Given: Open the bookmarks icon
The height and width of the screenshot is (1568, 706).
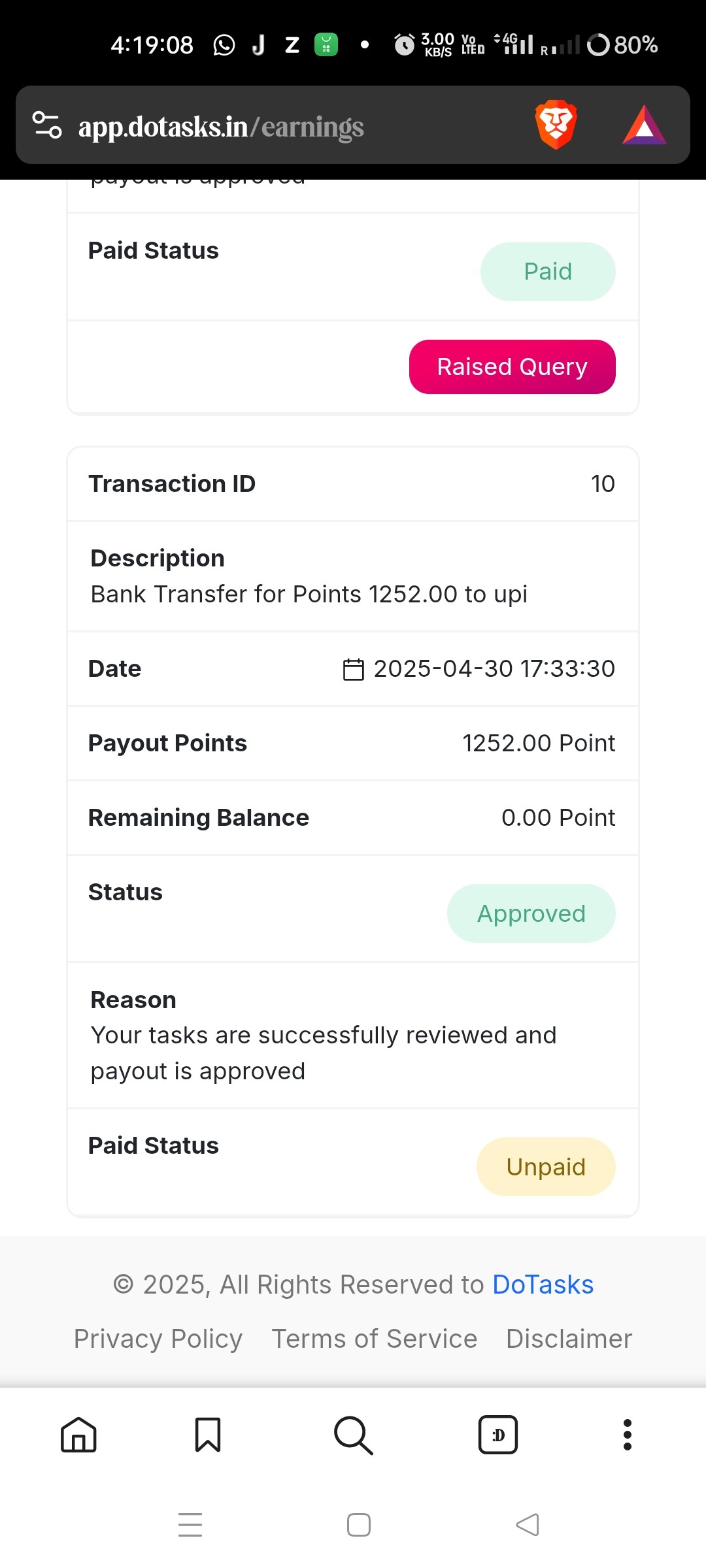Looking at the screenshot, I should [208, 1435].
